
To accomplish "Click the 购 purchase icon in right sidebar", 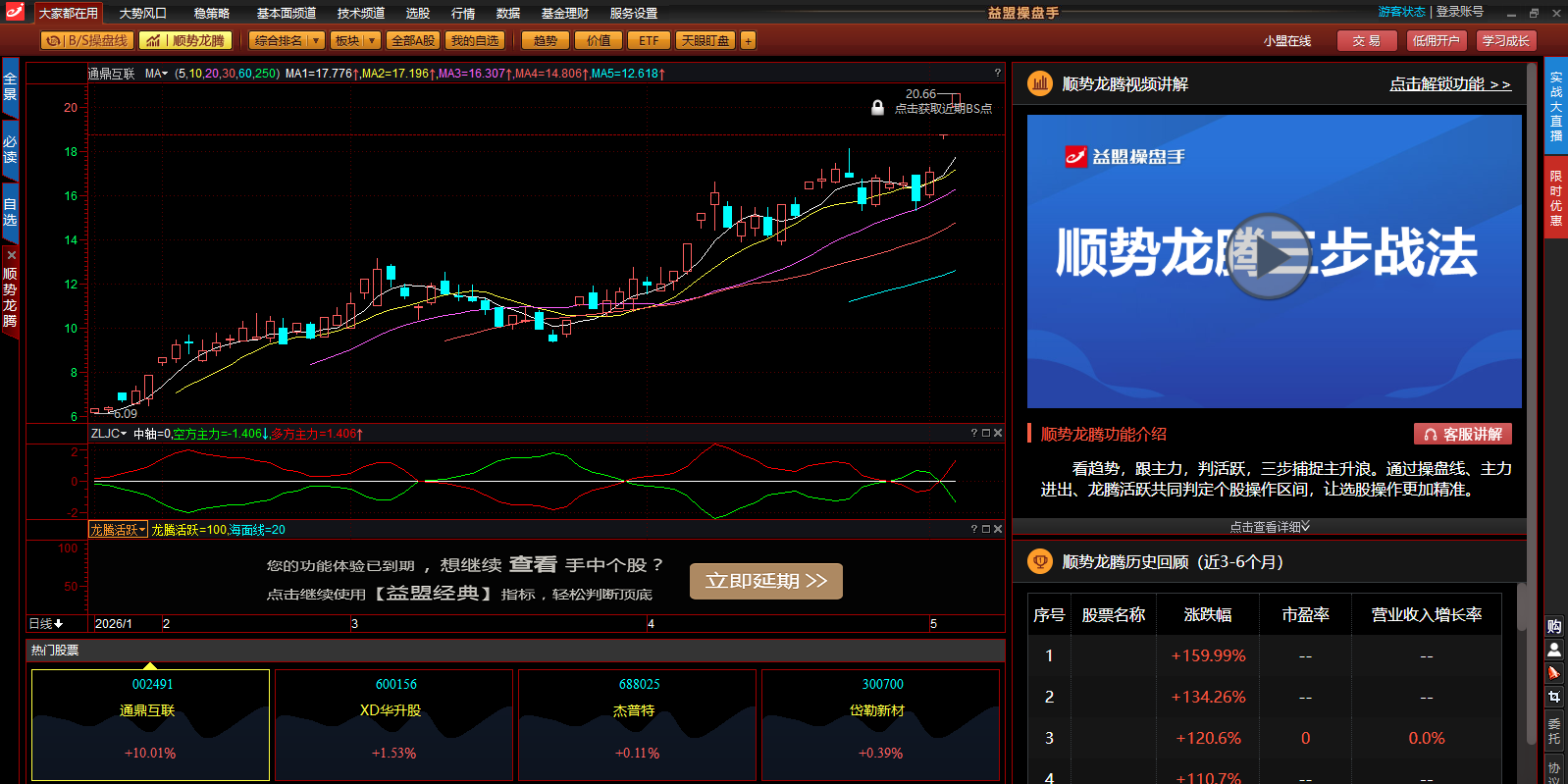I will pyautogui.click(x=1554, y=626).
